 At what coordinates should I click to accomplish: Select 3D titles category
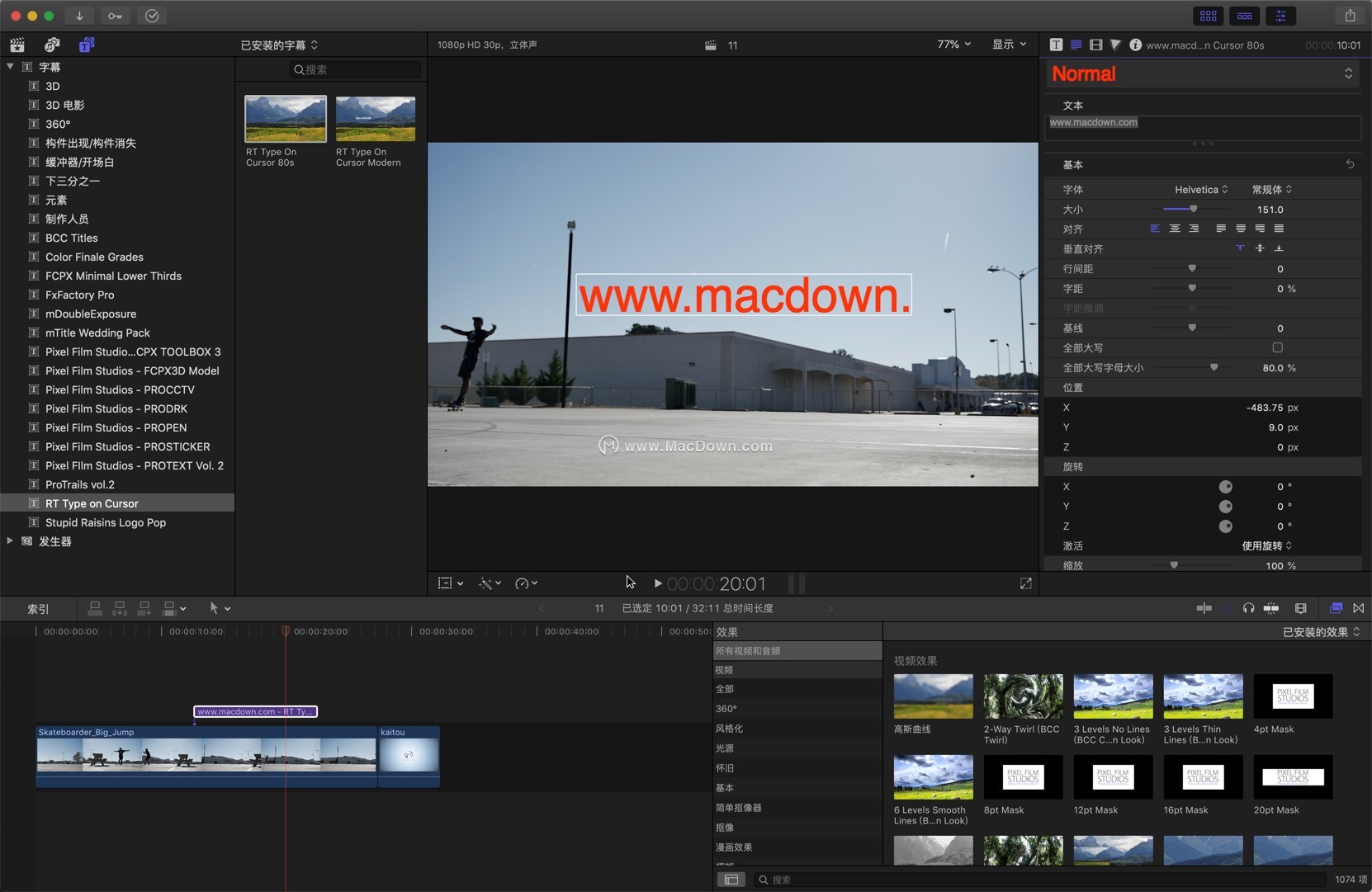pyautogui.click(x=53, y=86)
